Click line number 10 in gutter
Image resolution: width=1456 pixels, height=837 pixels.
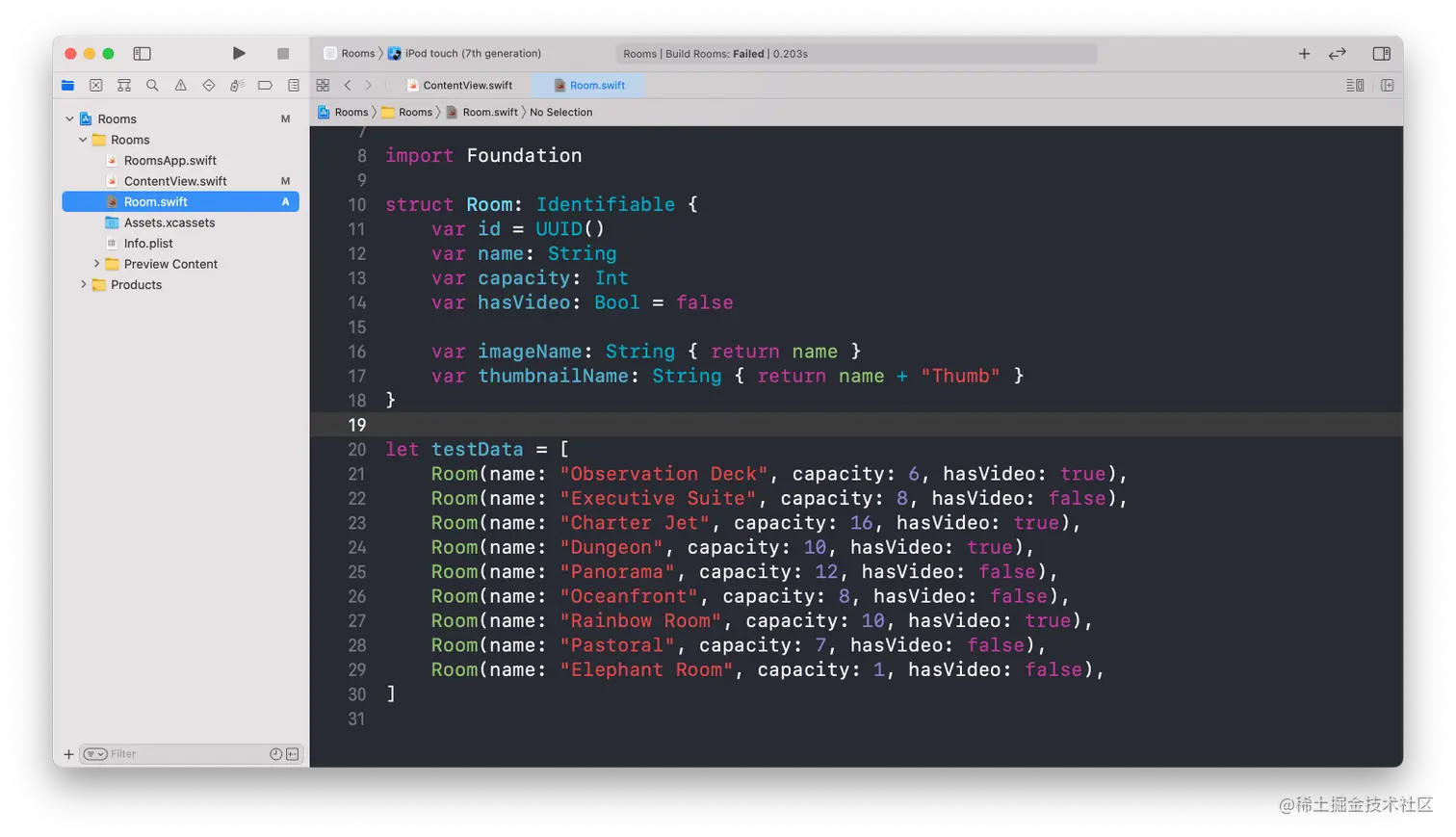[x=357, y=205]
